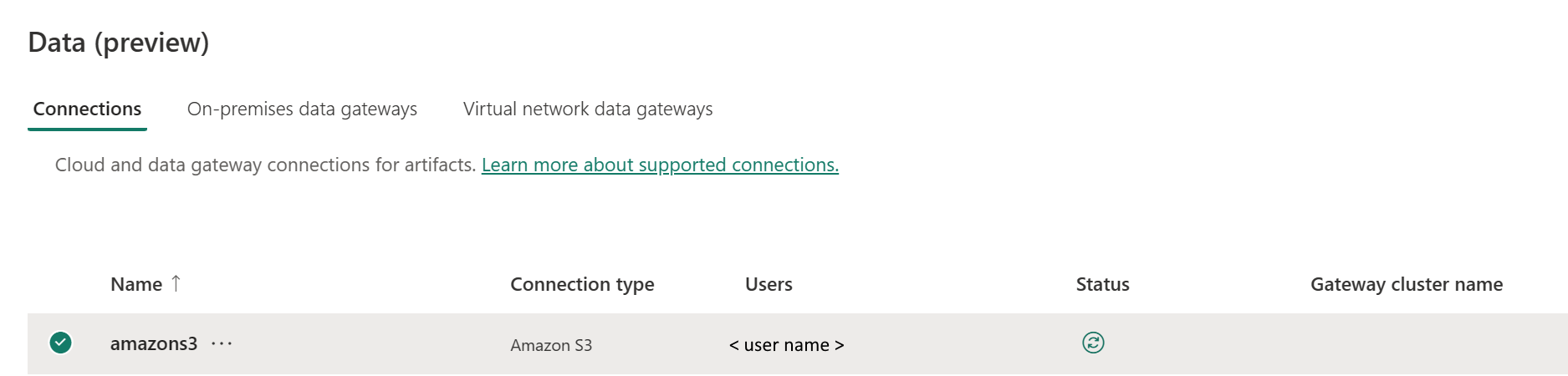
Task: Open the On-premises data gateways tab
Action: 302,109
